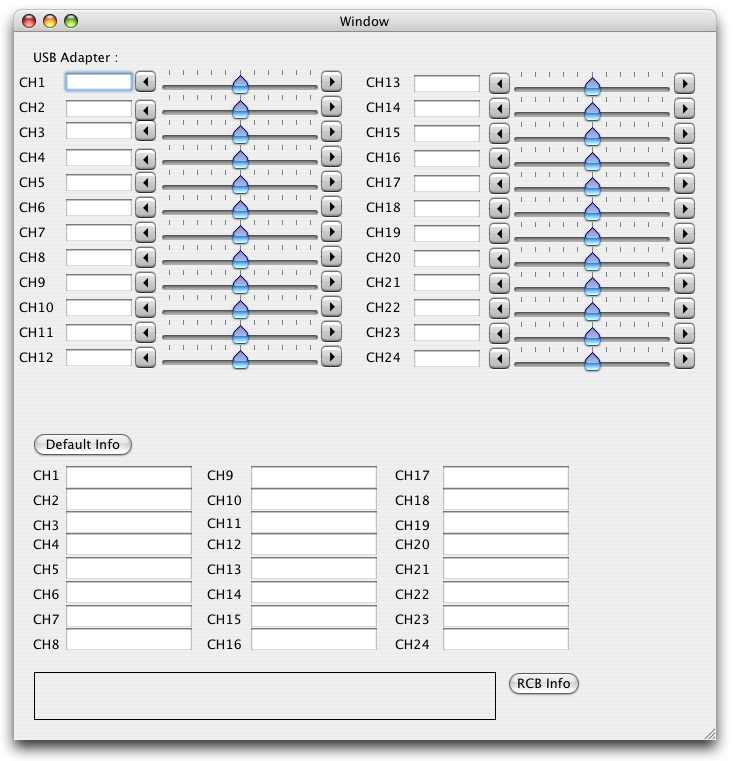Click the lower CH17 info field
Image resolution: width=733 pixels, height=761 pixels.
[505, 477]
